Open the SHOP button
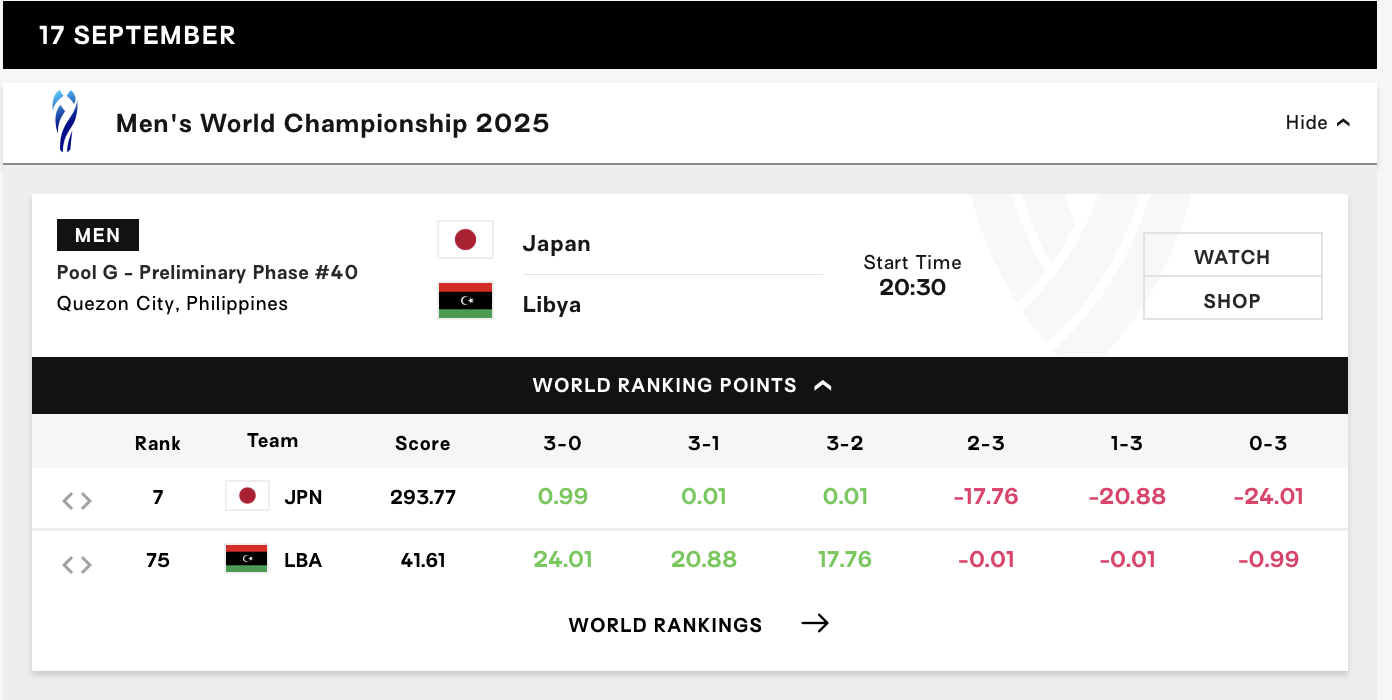This screenshot has width=1392, height=700. 1232,301
